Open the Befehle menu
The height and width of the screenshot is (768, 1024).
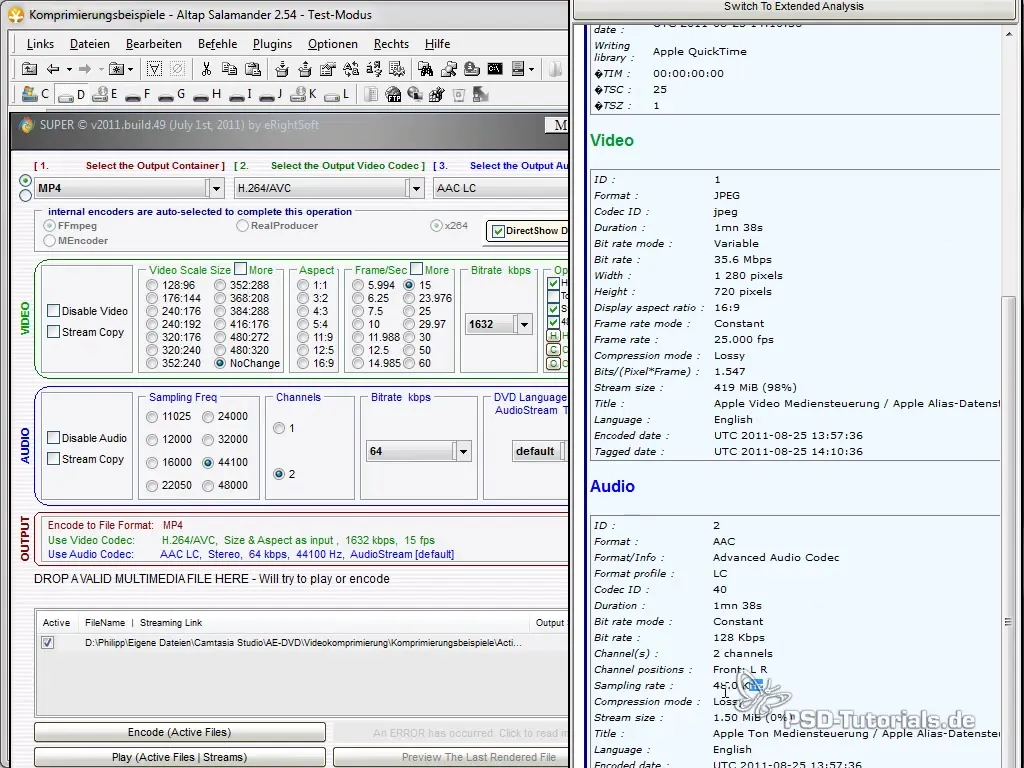217,44
